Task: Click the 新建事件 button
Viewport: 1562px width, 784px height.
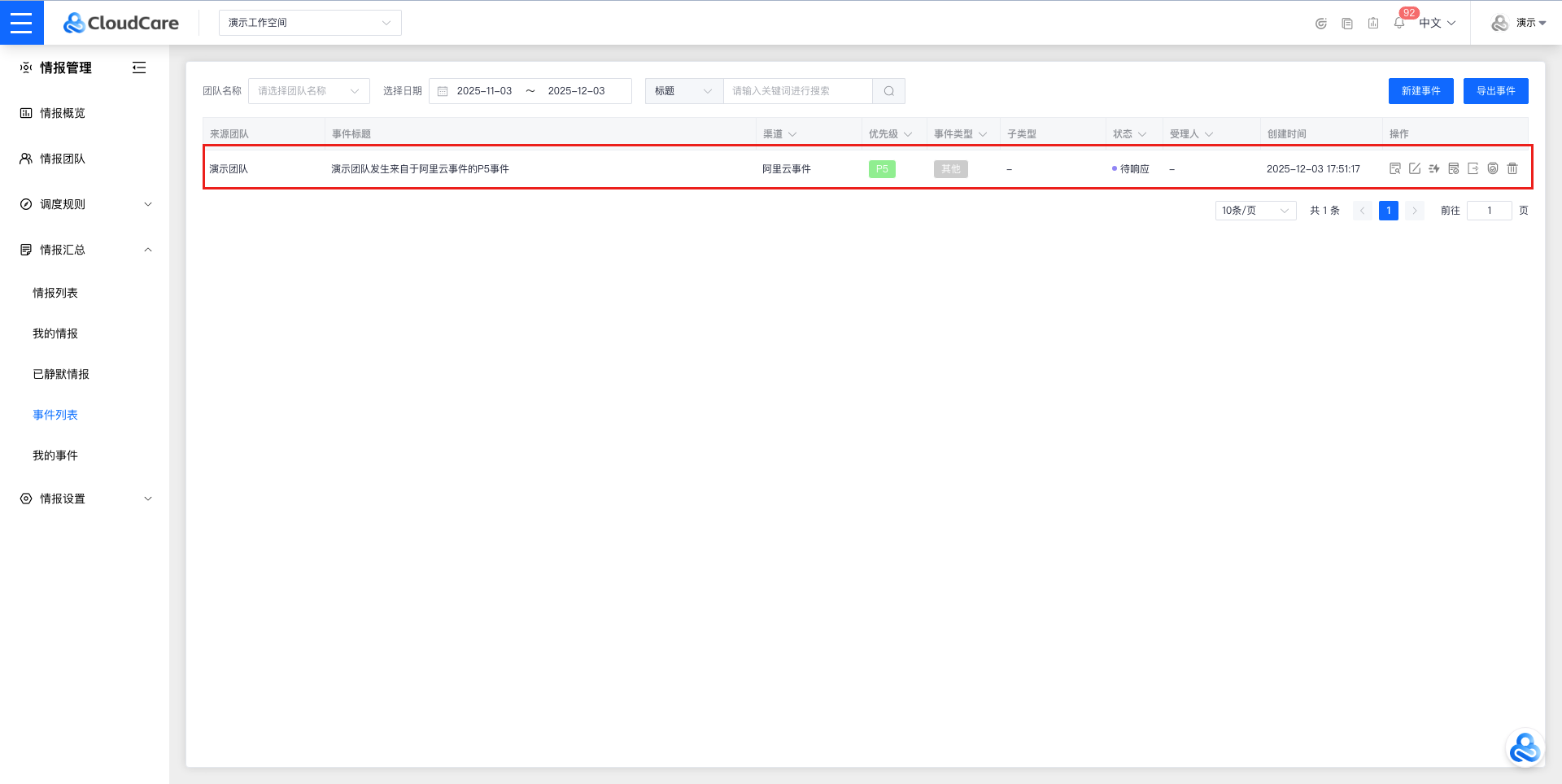Action: (1420, 91)
